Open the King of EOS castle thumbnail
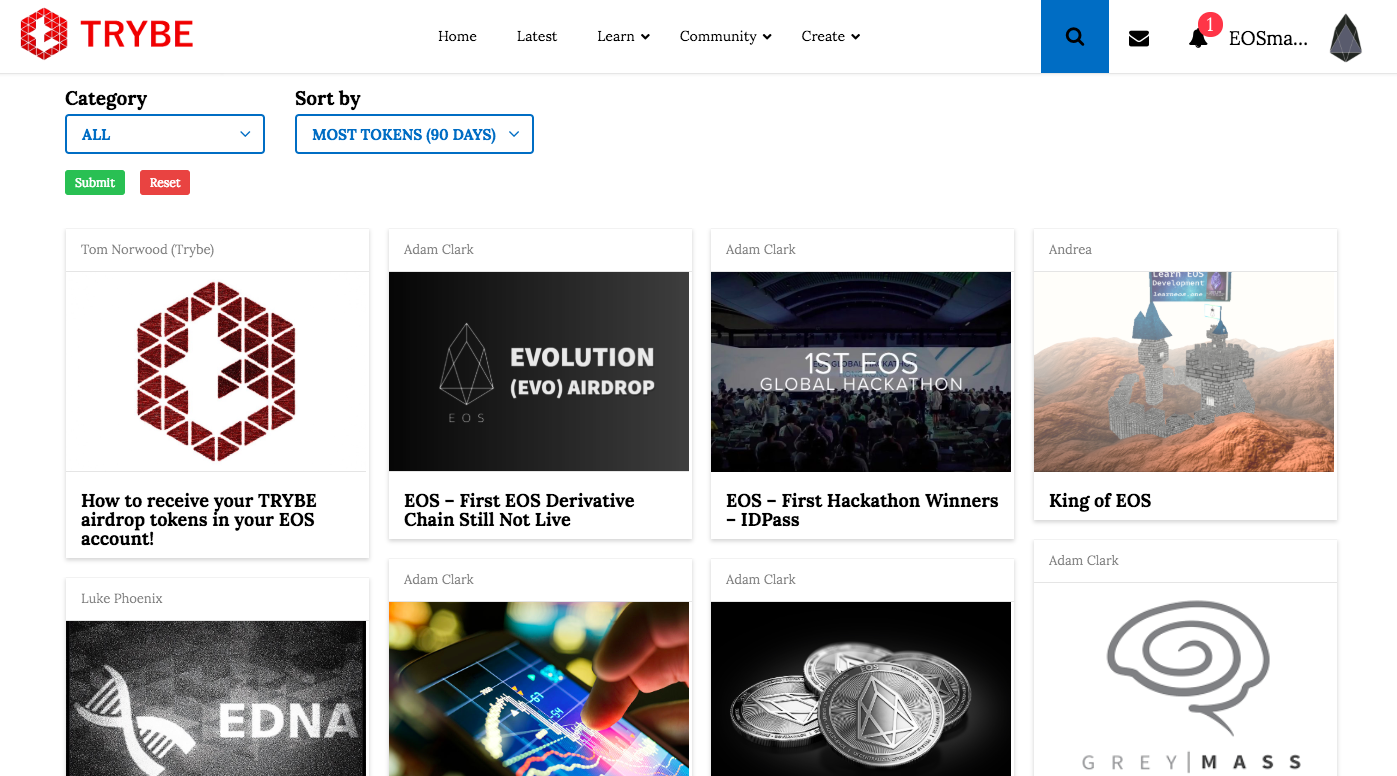 click(x=1184, y=371)
